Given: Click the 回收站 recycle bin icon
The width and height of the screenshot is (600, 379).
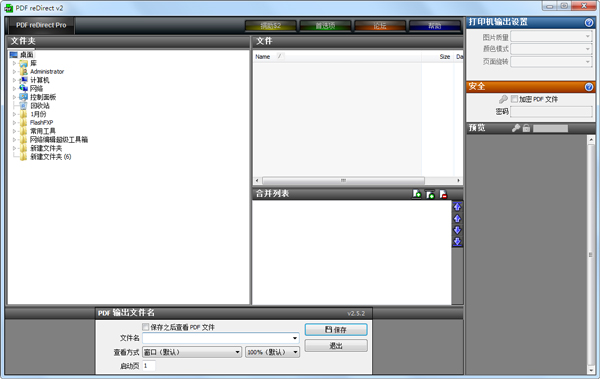Looking at the screenshot, I should click(24, 106).
